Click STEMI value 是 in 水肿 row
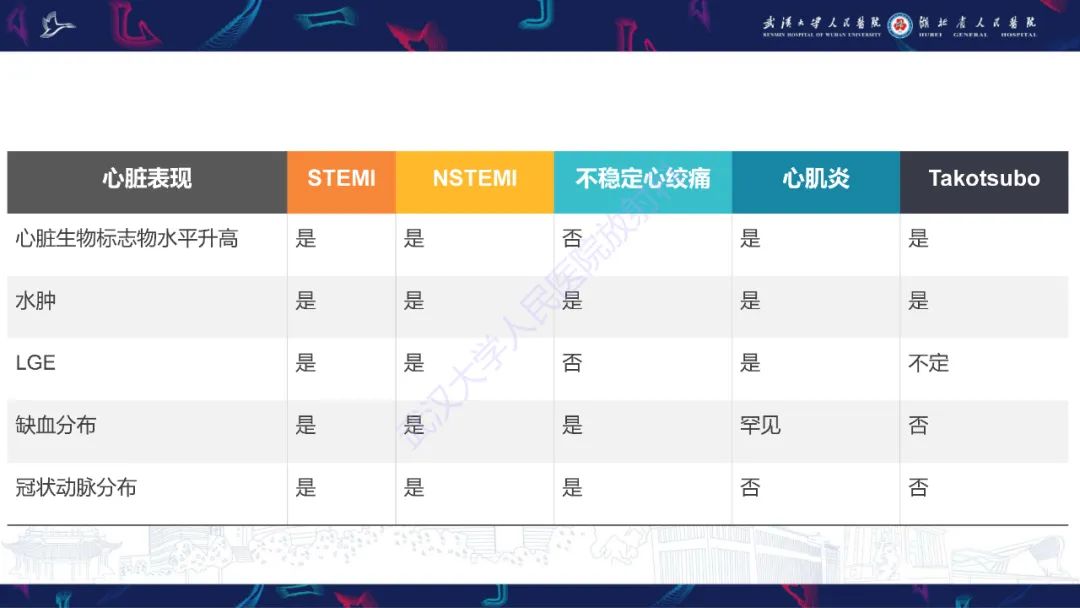Viewport: 1080px width, 608px height. click(x=306, y=300)
